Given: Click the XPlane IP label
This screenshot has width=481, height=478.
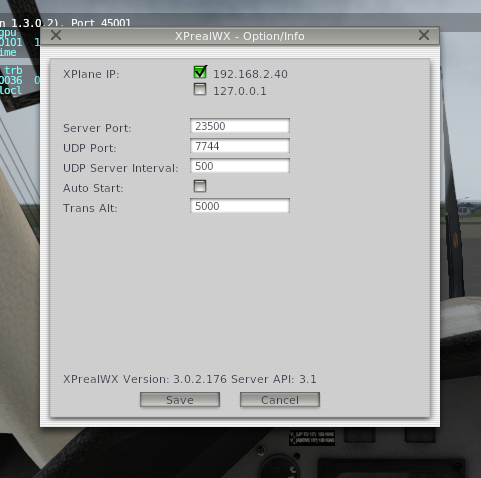Looking at the screenshot, I should [91, 74].
